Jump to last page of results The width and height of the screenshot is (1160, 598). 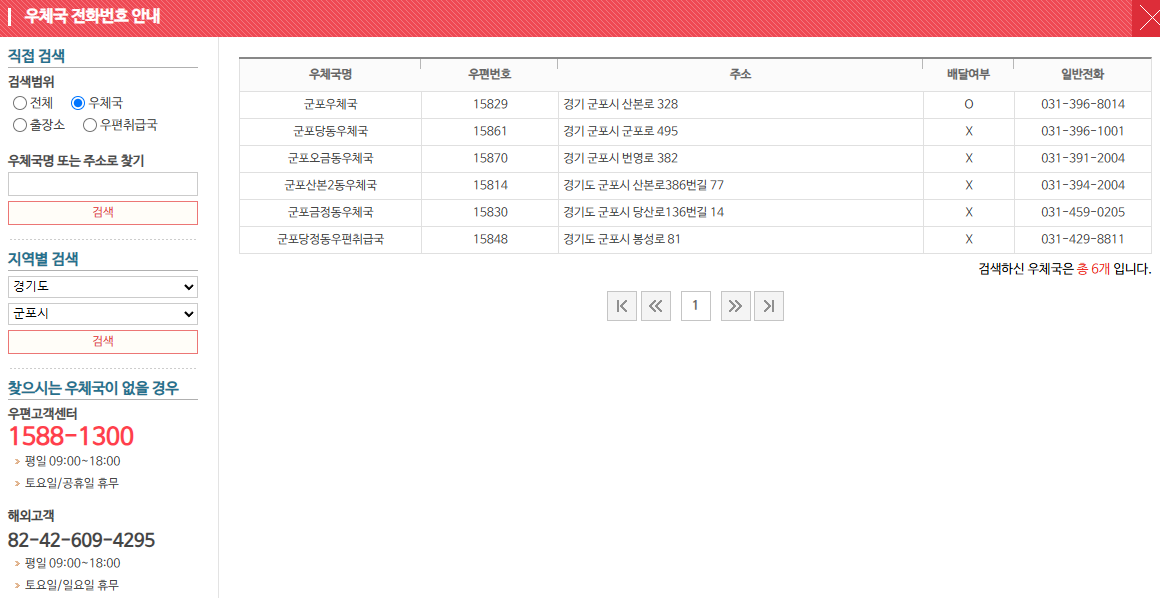click(x=769, y=306)
